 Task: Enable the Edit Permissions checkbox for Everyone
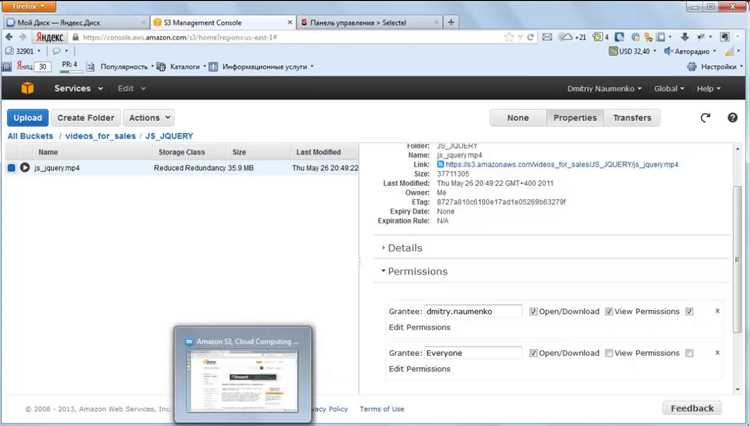(x=689, y=353)
